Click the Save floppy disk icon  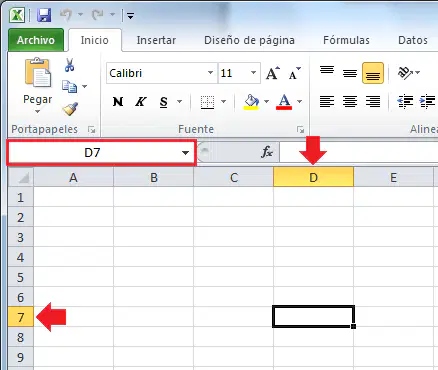44,15
